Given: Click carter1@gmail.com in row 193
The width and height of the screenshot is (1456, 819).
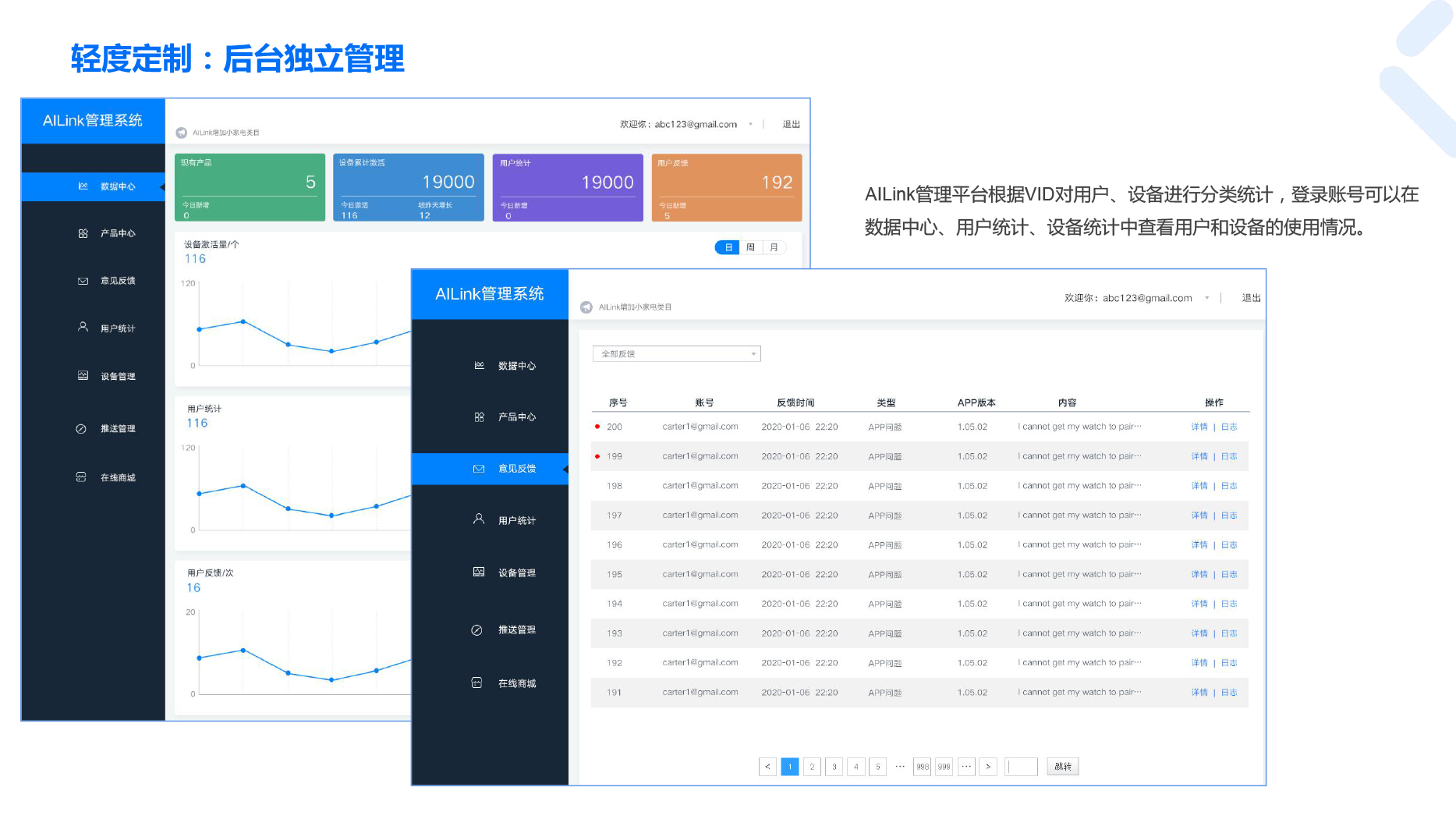Looking at the screenshot, I should pos(700,633).
